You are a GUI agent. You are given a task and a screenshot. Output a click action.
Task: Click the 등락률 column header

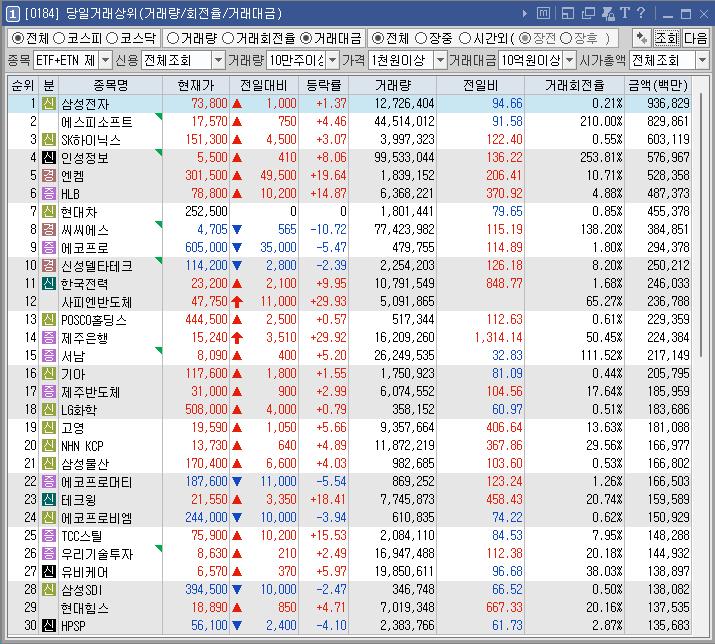tap(323, 85)
